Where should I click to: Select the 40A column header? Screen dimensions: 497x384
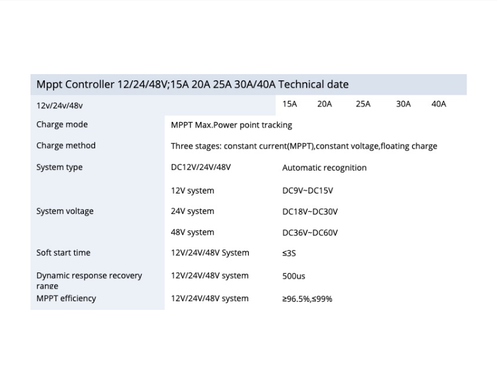pyautogui.click(x=439, y=104)
